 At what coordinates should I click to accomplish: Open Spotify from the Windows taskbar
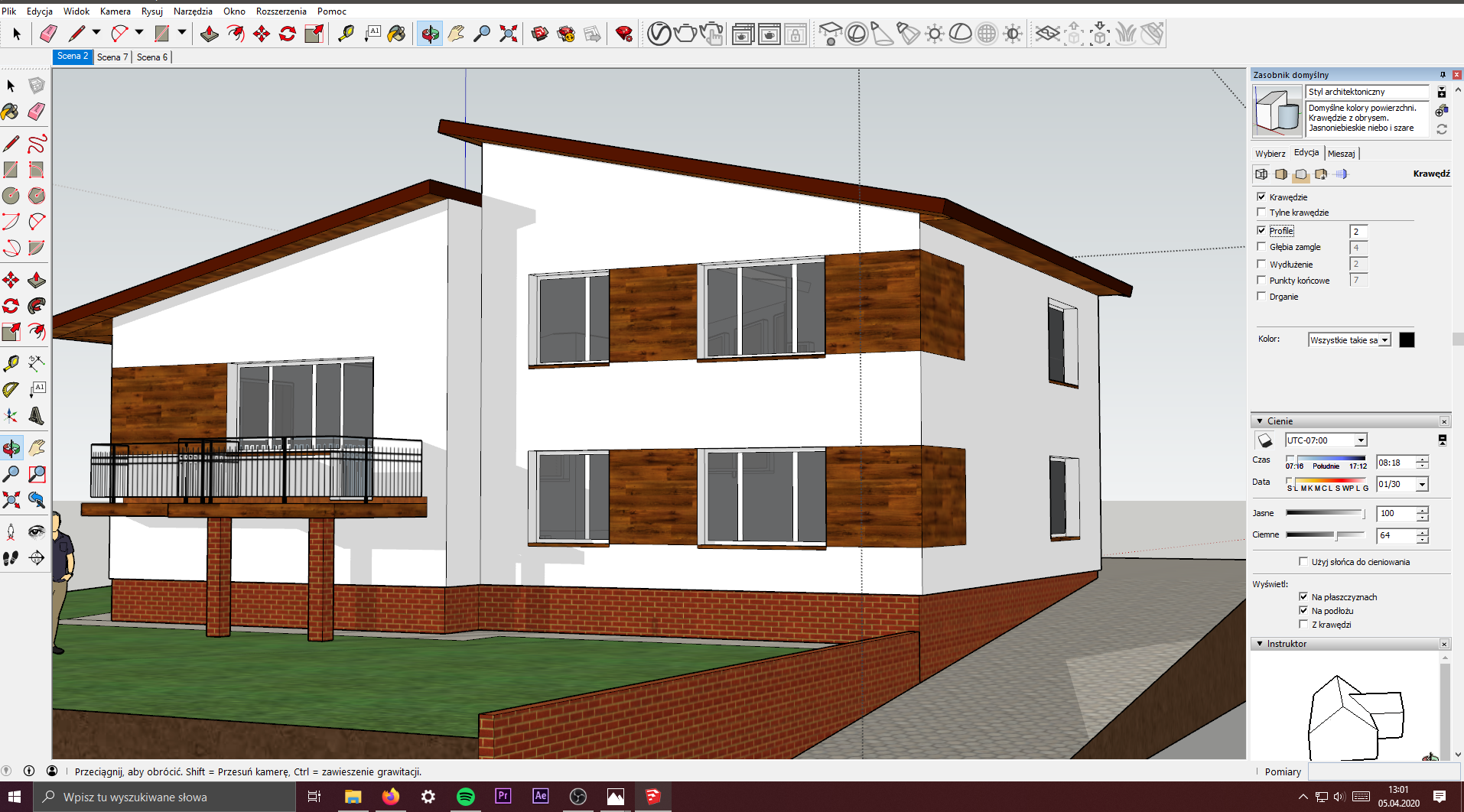point(465,796)
